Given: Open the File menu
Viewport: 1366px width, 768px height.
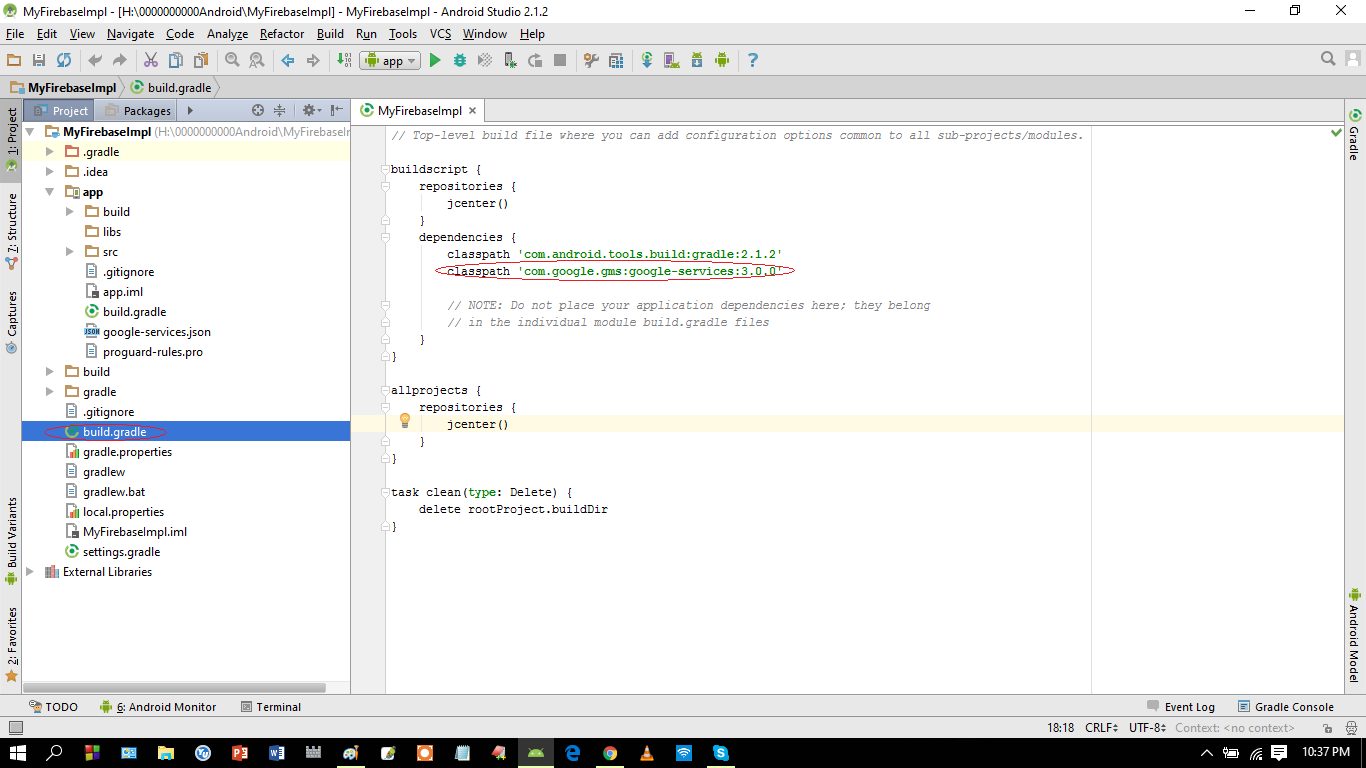Looking at the screenshot, I should 15,34.
